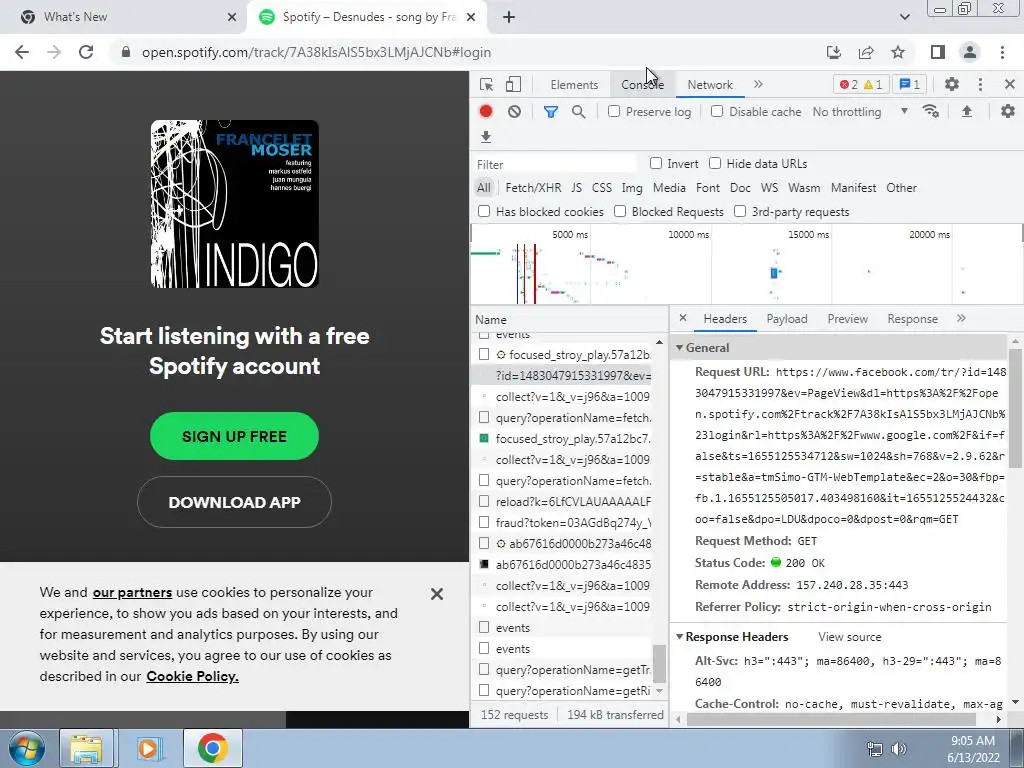Activate the inspect element picker icon
The width and height of the screenshot is (1024, 768).
tap(486, 84)
